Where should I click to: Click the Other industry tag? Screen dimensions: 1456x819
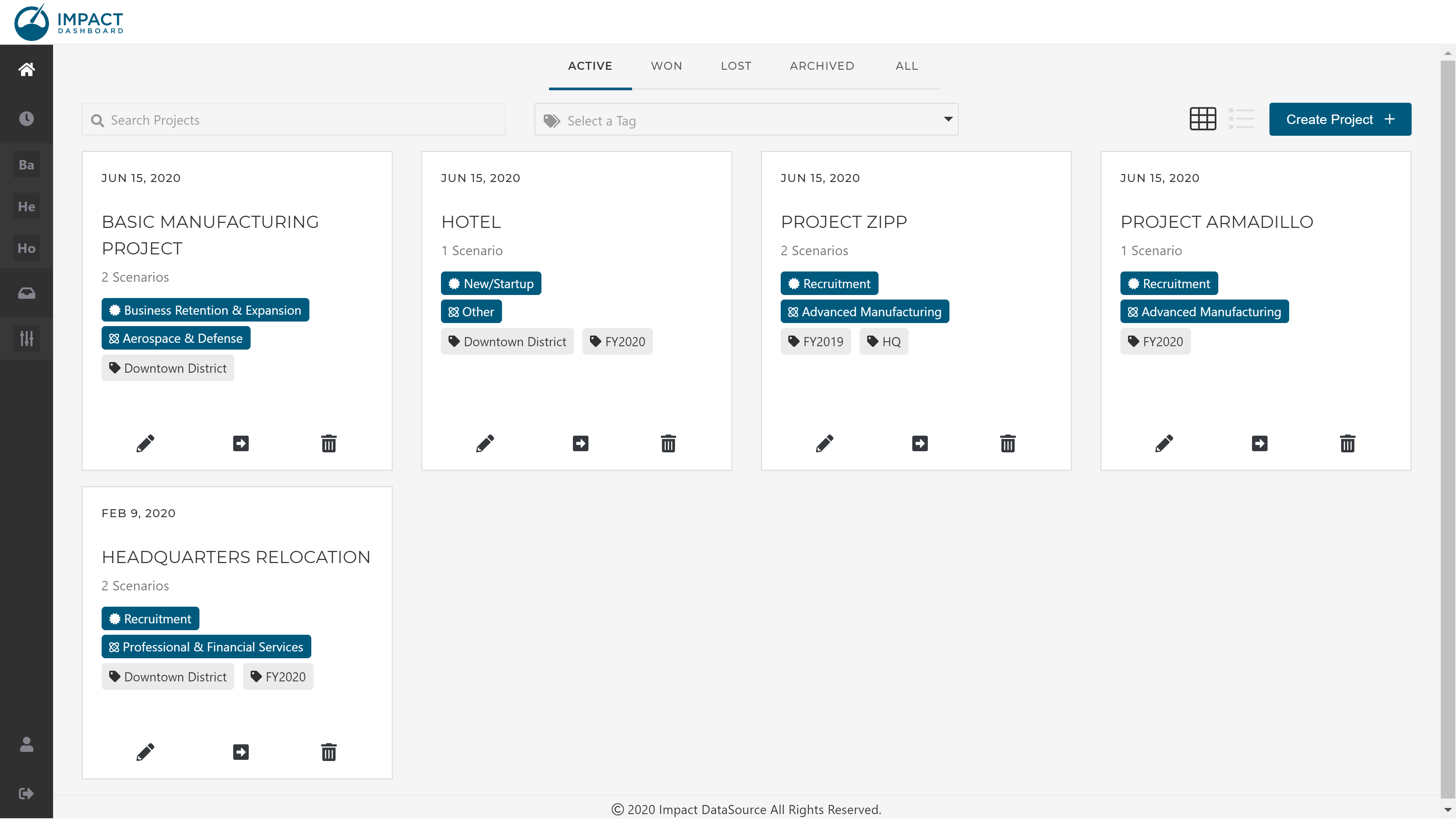pos(471,311)
